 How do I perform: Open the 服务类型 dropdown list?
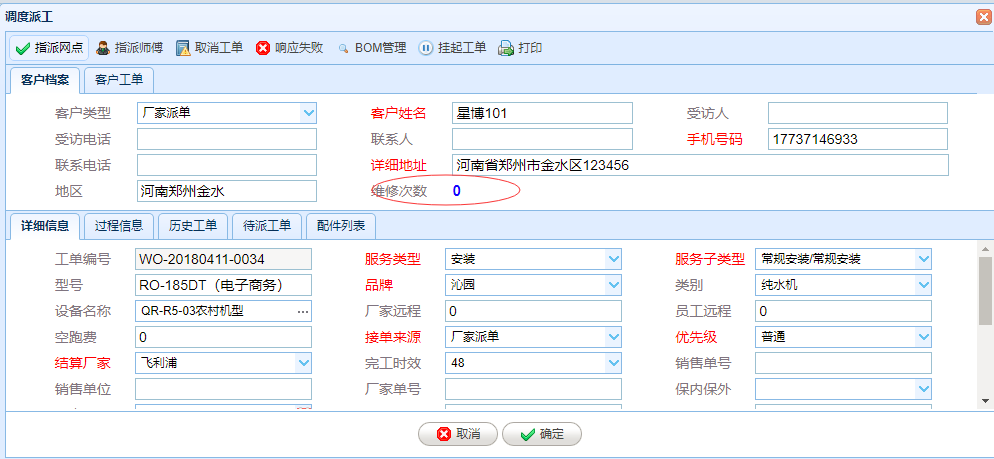[614, 259]
